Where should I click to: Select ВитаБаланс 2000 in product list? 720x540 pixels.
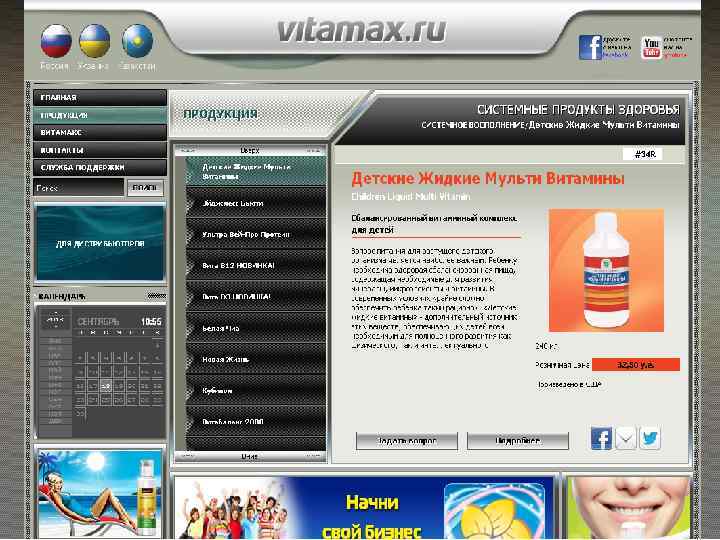(255, 421)
